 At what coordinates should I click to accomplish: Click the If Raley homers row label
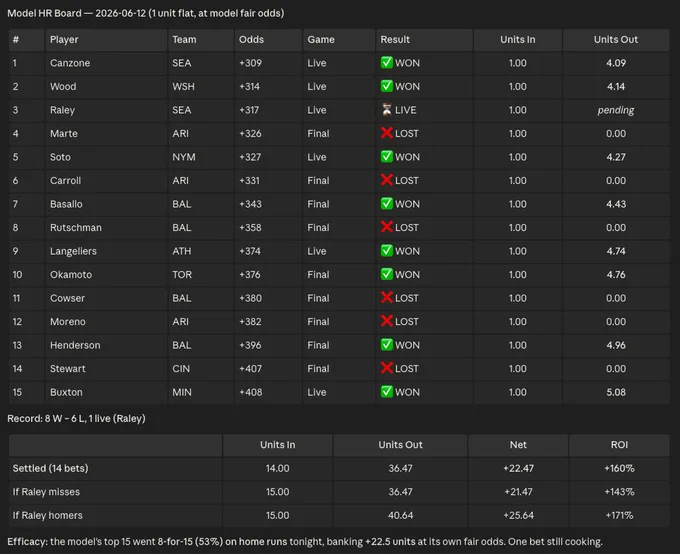[x=48, y=515]
